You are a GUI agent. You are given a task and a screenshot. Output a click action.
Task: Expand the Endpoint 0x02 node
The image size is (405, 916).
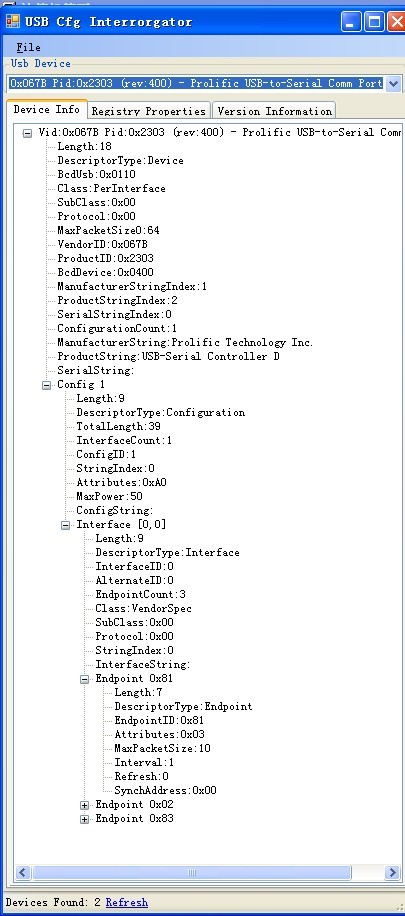coord(84,806)
